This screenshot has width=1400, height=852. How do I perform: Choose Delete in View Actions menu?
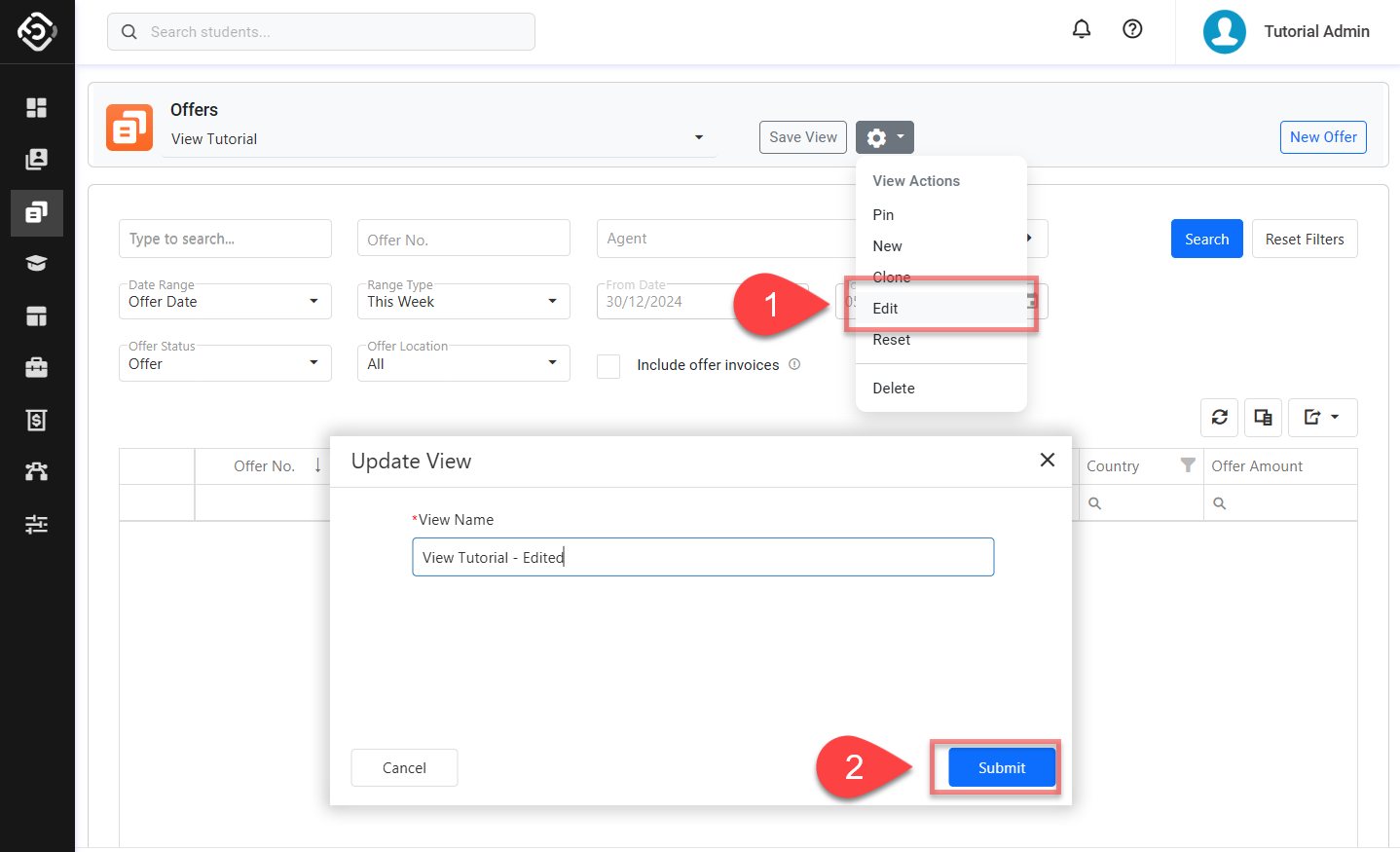[x=893, y=389]
